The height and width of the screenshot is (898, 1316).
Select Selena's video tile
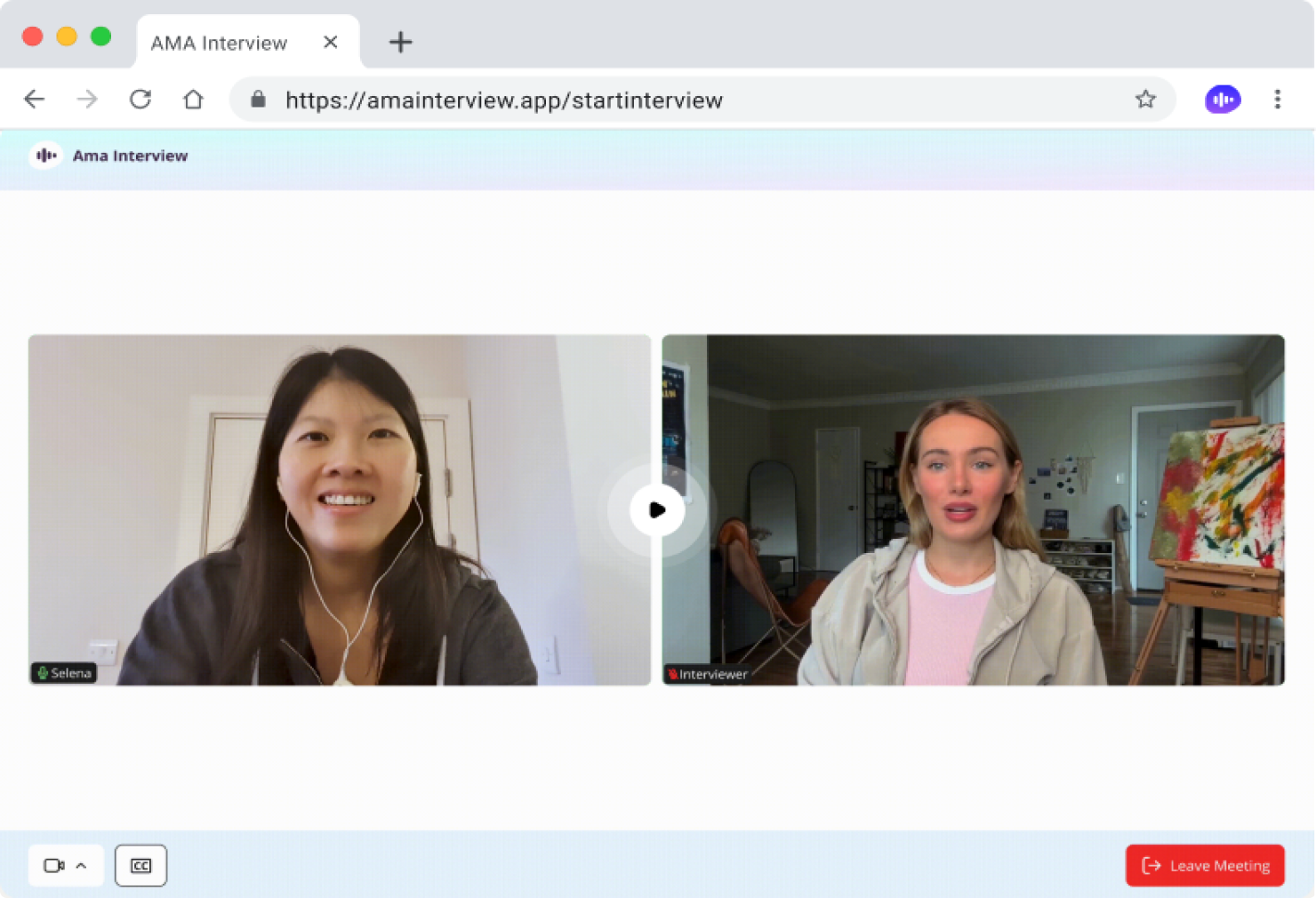pyautogui.click(x=340, y=509)
